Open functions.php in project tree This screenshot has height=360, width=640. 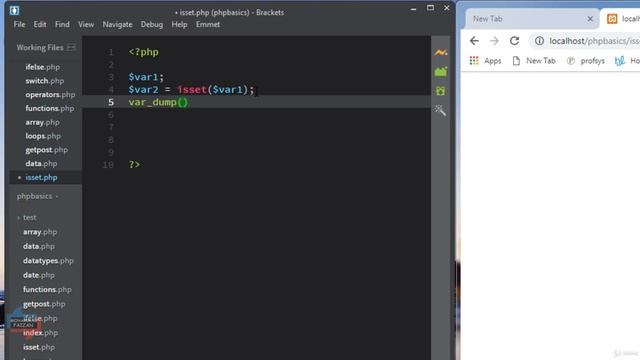47,289
